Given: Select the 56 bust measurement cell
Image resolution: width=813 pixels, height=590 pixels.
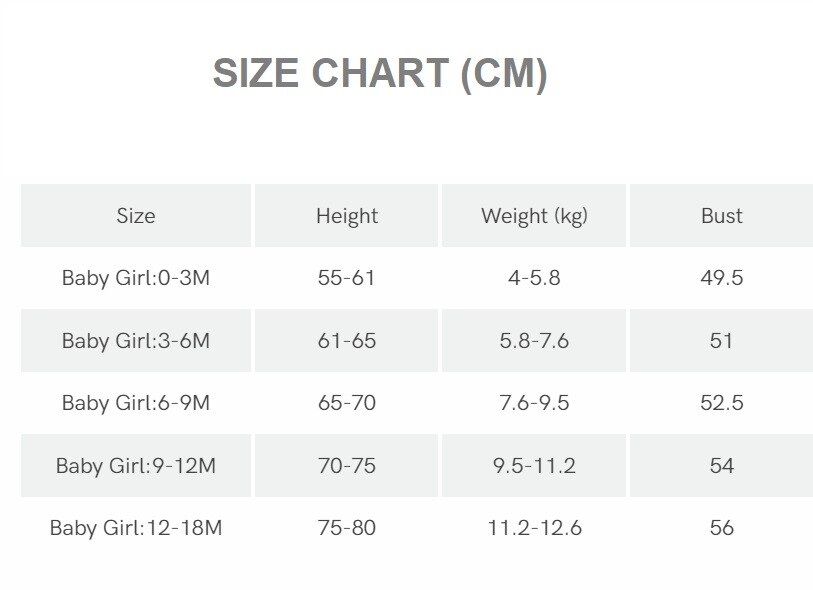Looking at the screenshot, I should click(x=722, y=527).
